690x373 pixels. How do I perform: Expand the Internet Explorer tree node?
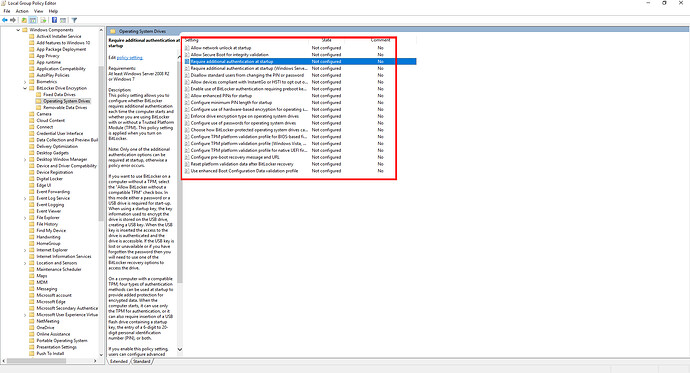pyautogui.click(x=25, y=250)
